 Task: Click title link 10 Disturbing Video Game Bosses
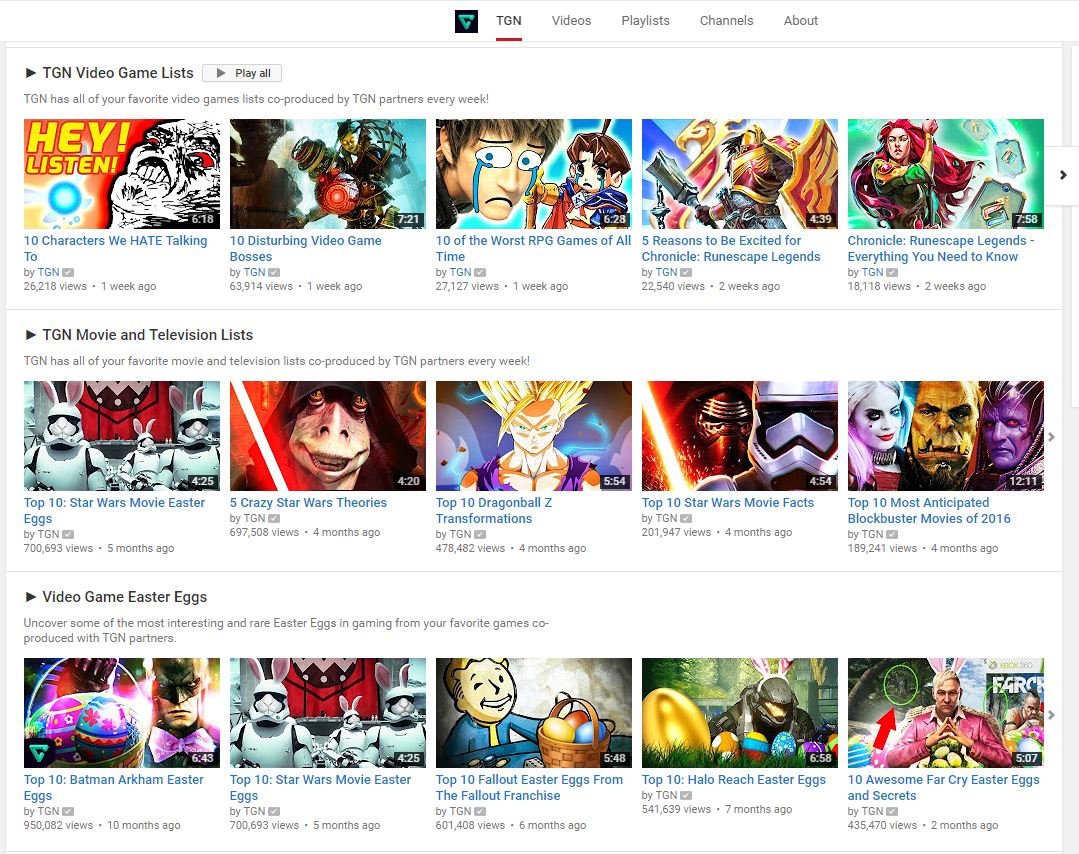306,248
